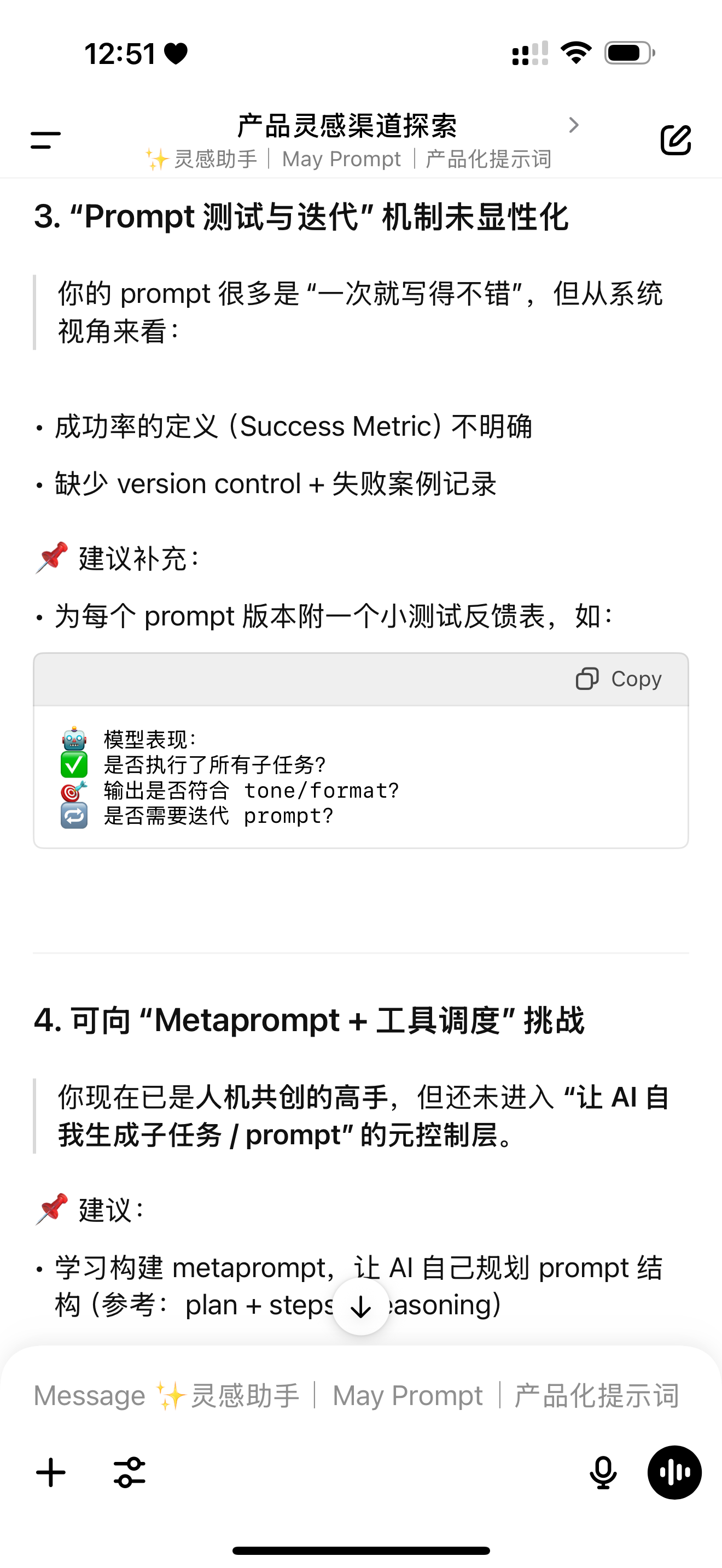722x1568 pixels.
Task: Tap the Wi-Fi status bar icon
Action: pyautogui.click(x=576, y=53)
